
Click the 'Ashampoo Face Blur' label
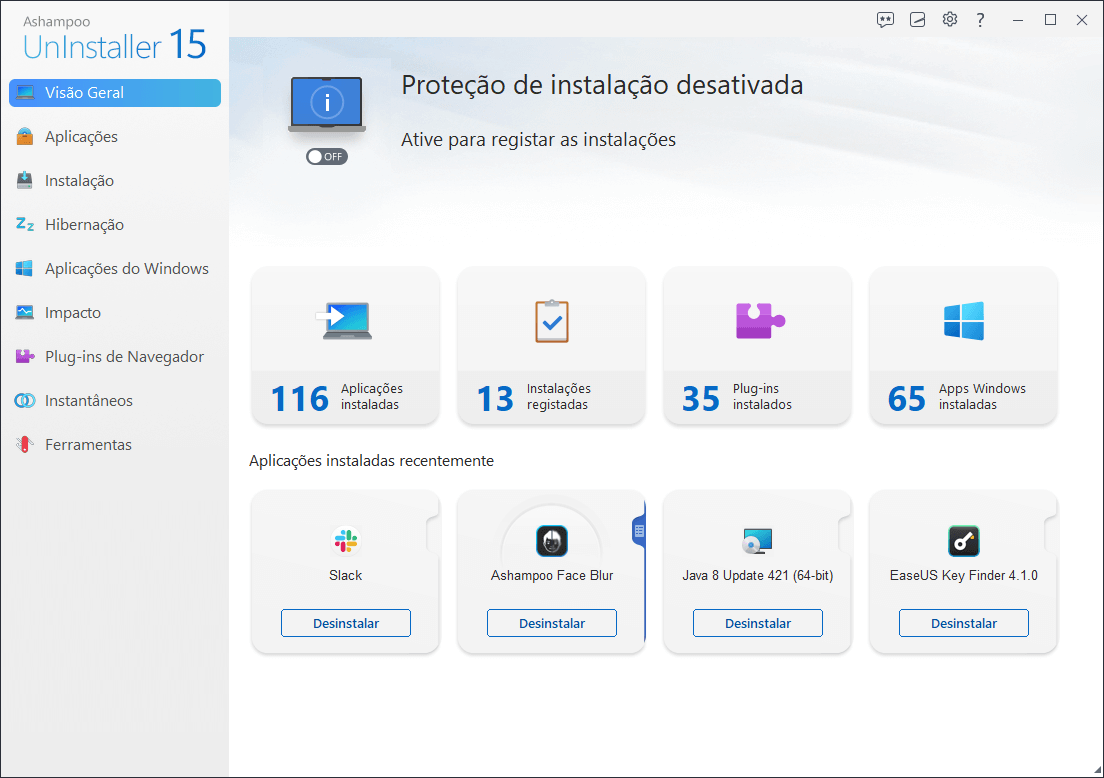pos(552,575)
